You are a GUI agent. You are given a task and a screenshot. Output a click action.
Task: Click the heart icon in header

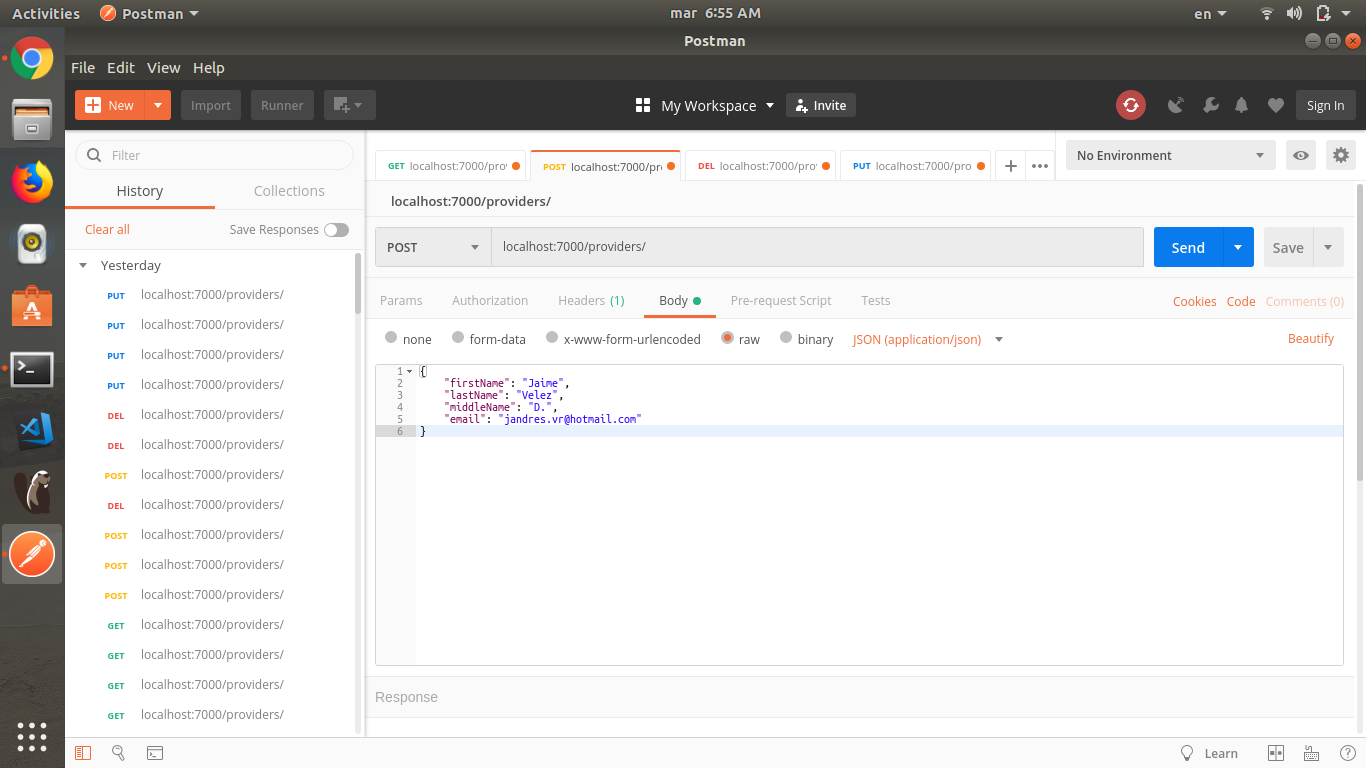click(1275, 105)
